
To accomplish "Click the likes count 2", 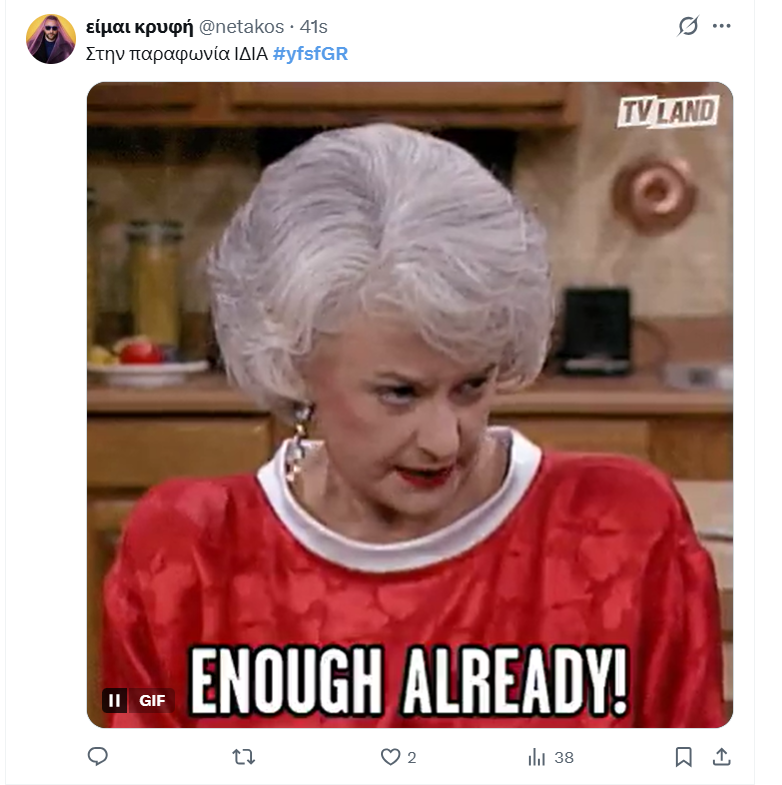I will (x=412, y=757).
